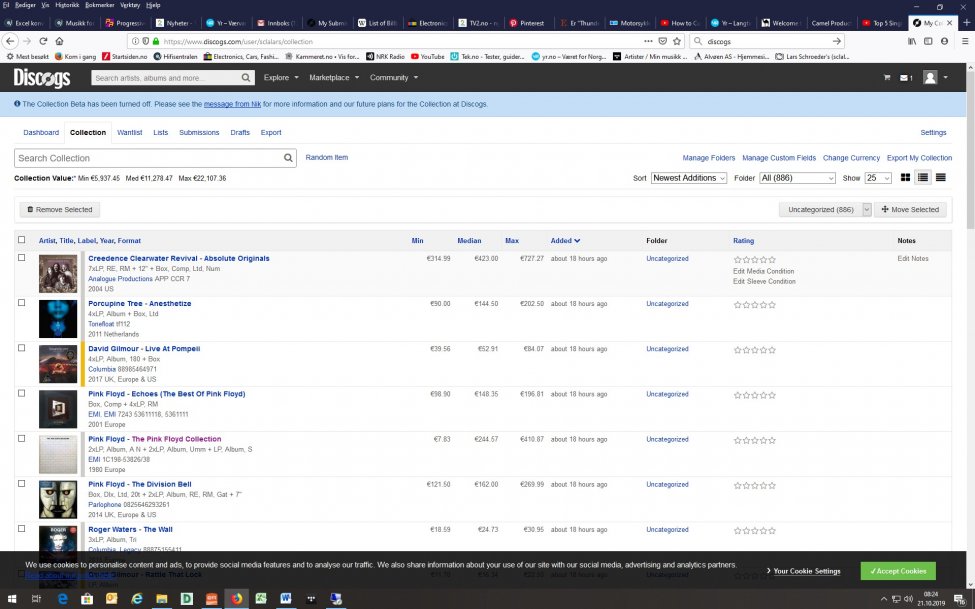The height and width of the screenshot is (609, 975).
Task: Open the Folder dropdown showing All (886)
Action: click(797, 178)
